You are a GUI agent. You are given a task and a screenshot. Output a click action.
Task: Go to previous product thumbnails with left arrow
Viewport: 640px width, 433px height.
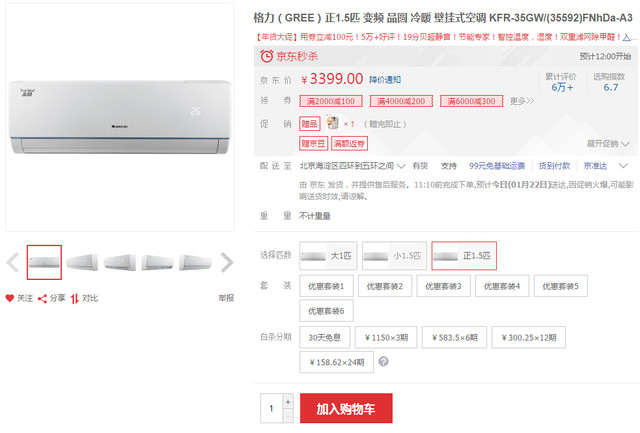[x=13, y=262]
